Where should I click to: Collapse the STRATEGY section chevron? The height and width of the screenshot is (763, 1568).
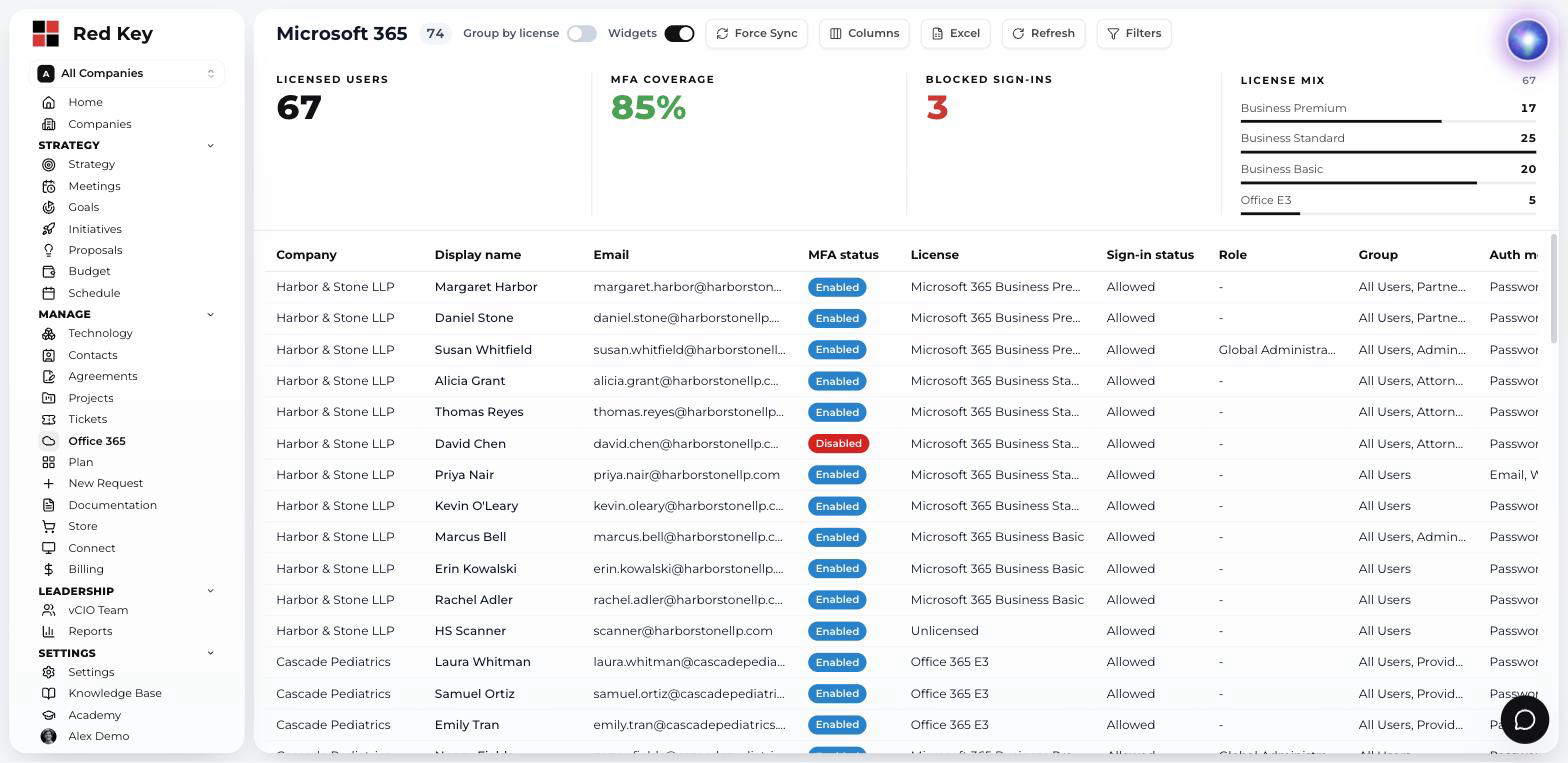(210, 145)
